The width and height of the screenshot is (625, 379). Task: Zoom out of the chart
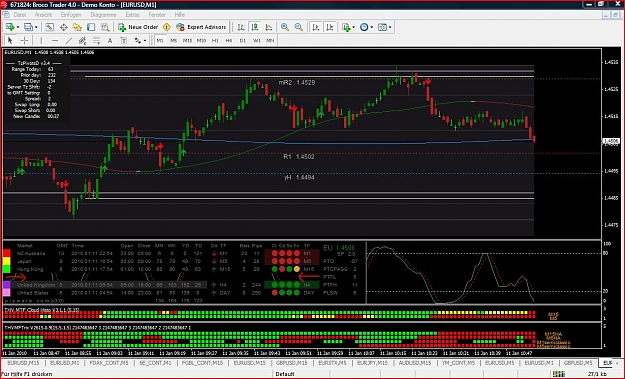point(299,27)
